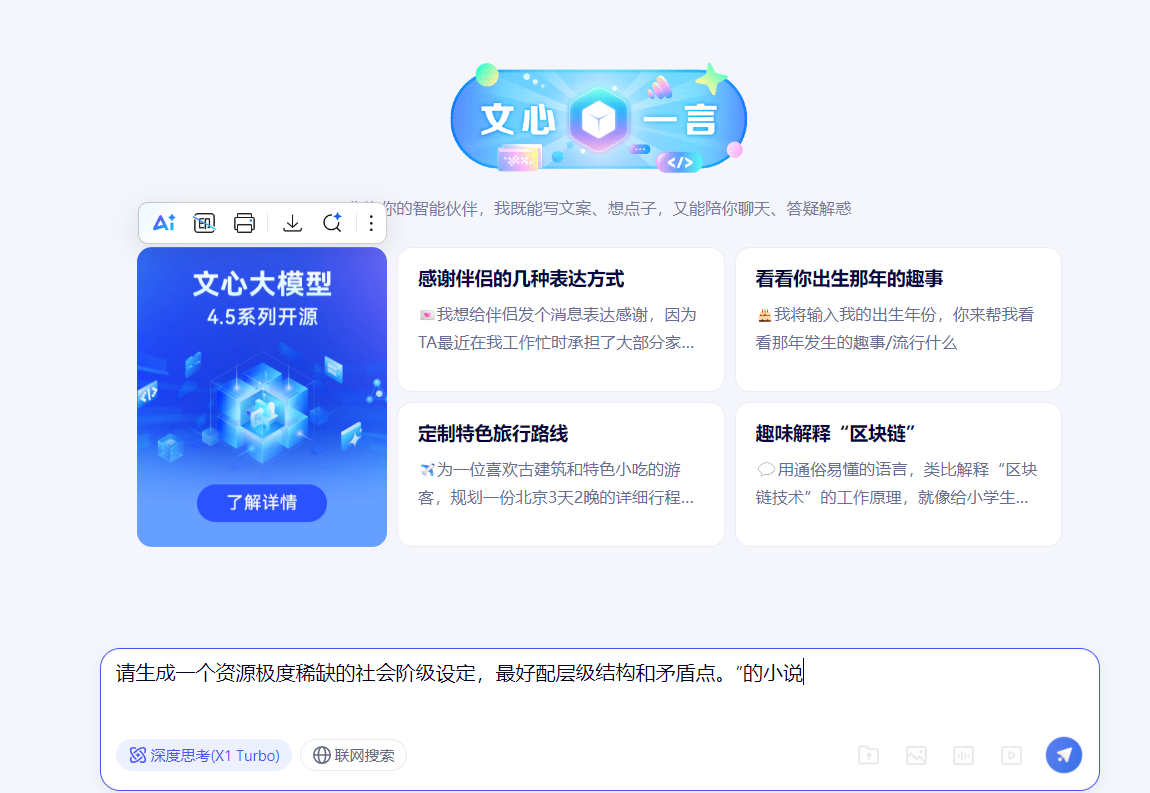This screenshot has height=793, width=1150.
Task: Click the image text recognition icon
Action: (x=205, y=223)
